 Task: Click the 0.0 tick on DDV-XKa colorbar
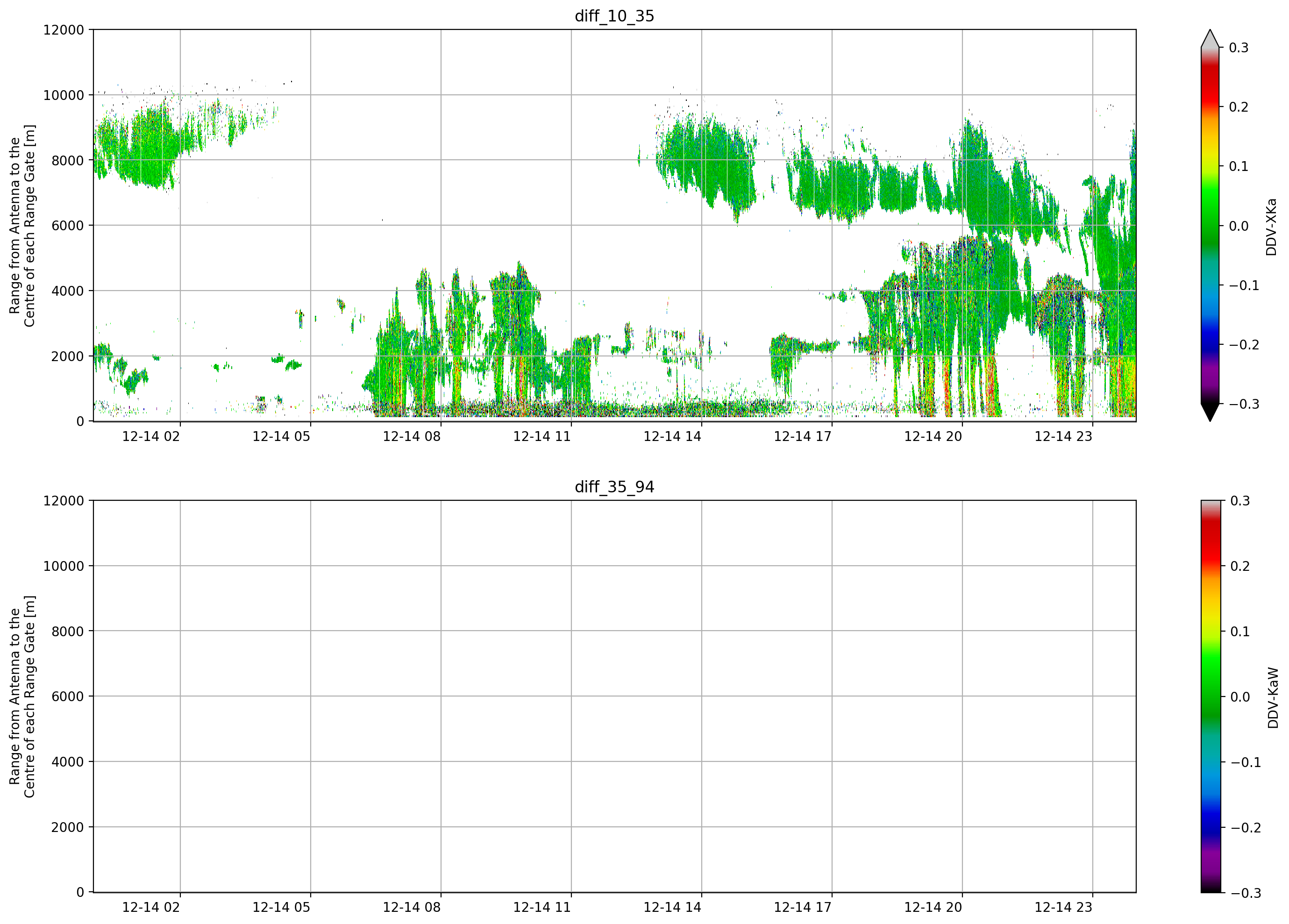(1239, 226)
